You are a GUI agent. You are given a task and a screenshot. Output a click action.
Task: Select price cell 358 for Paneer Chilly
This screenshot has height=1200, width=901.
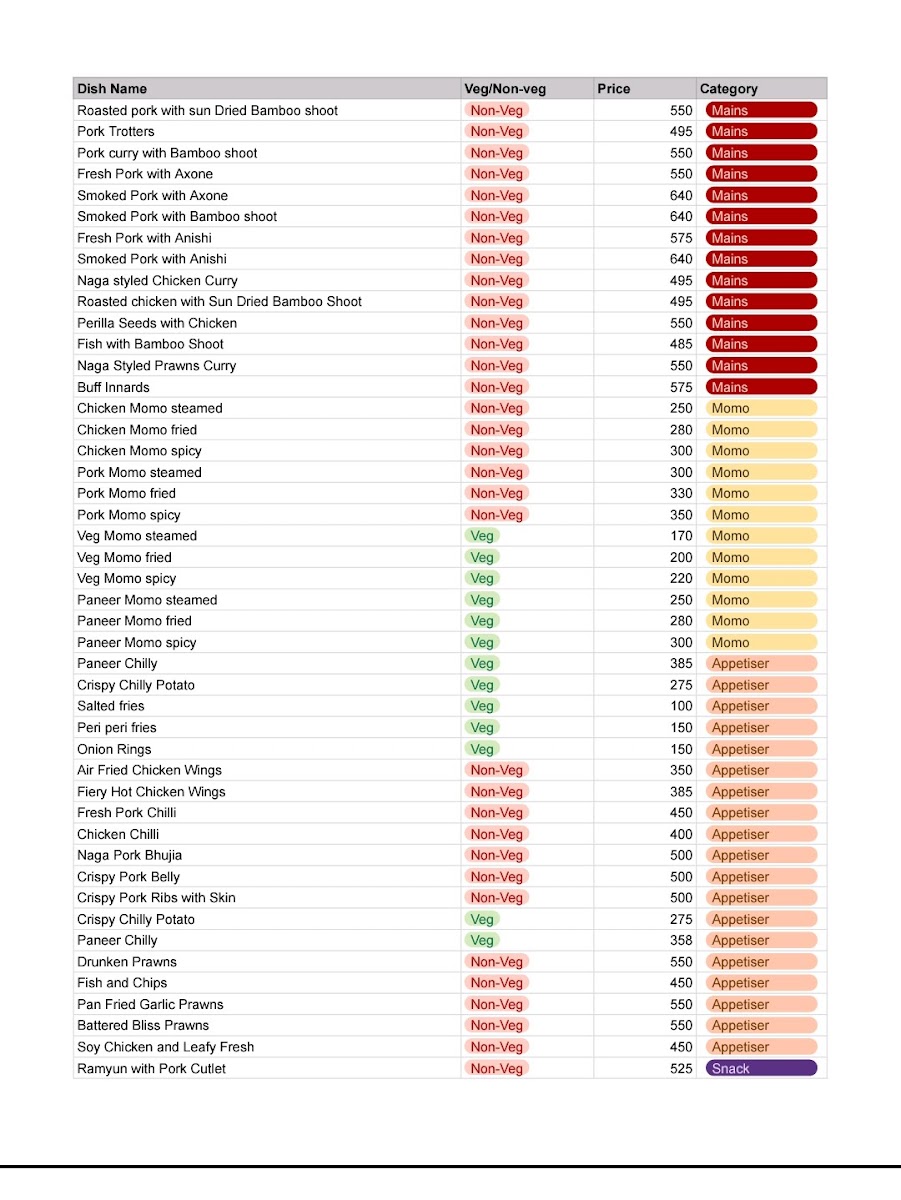[x=645, y=940]
